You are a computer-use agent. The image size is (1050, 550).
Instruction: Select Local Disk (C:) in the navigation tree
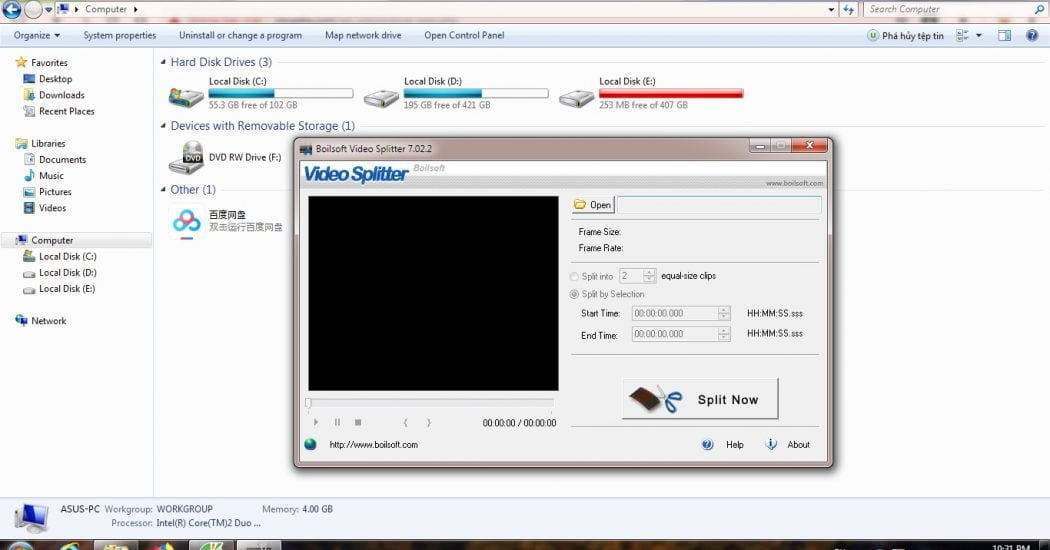pyautogui.click(x=68, y=257)
